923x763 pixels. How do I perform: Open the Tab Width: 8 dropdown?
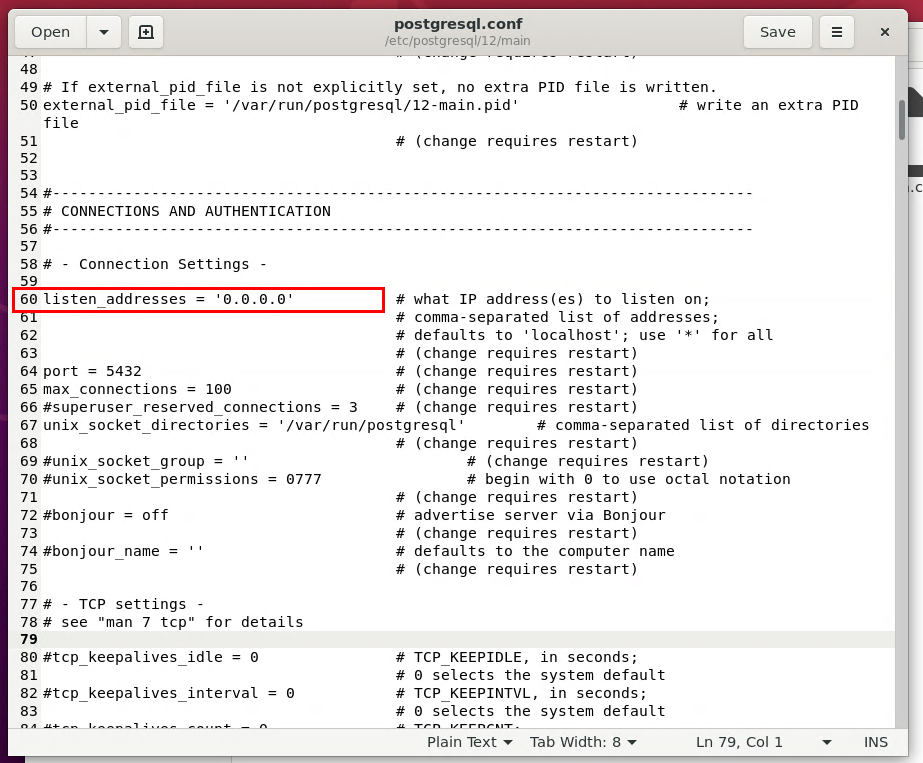[584, 742]
